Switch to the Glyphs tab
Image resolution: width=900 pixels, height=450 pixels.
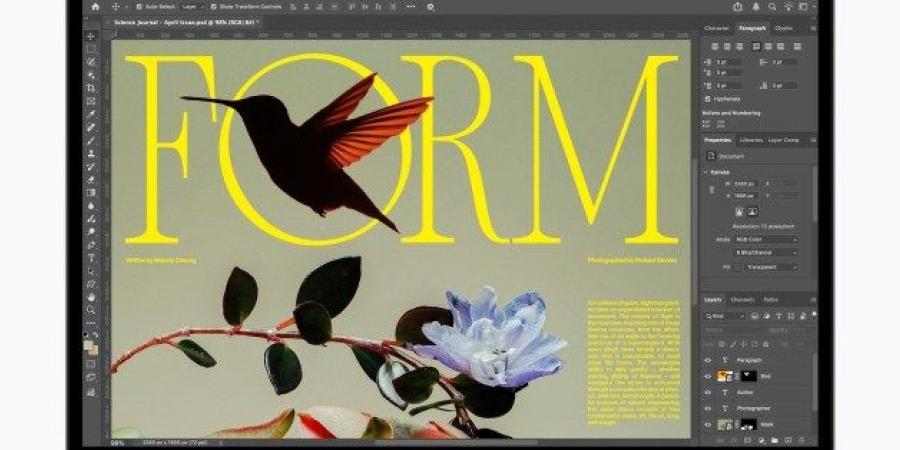click(783, 28)
